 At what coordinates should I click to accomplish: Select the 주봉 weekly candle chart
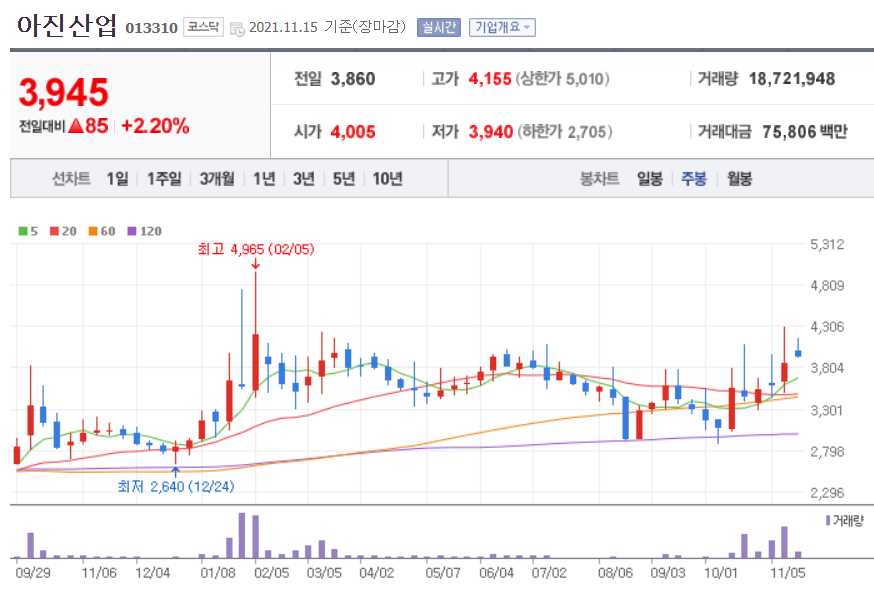tap(693, 179)
